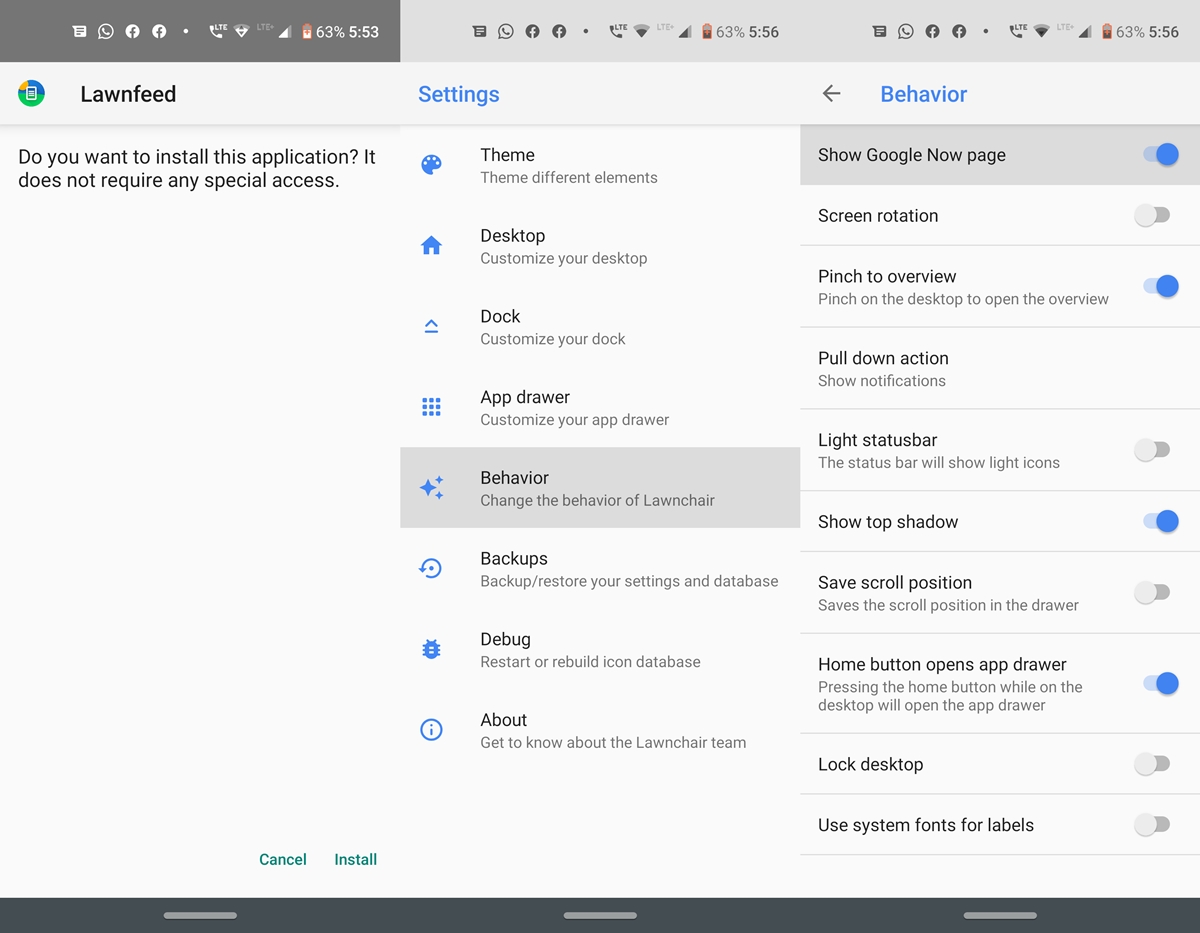The height and width of the screenshot is (933, 1200).
Task: Tap Install for Lawnfeed
Action: tap(356, 859)
